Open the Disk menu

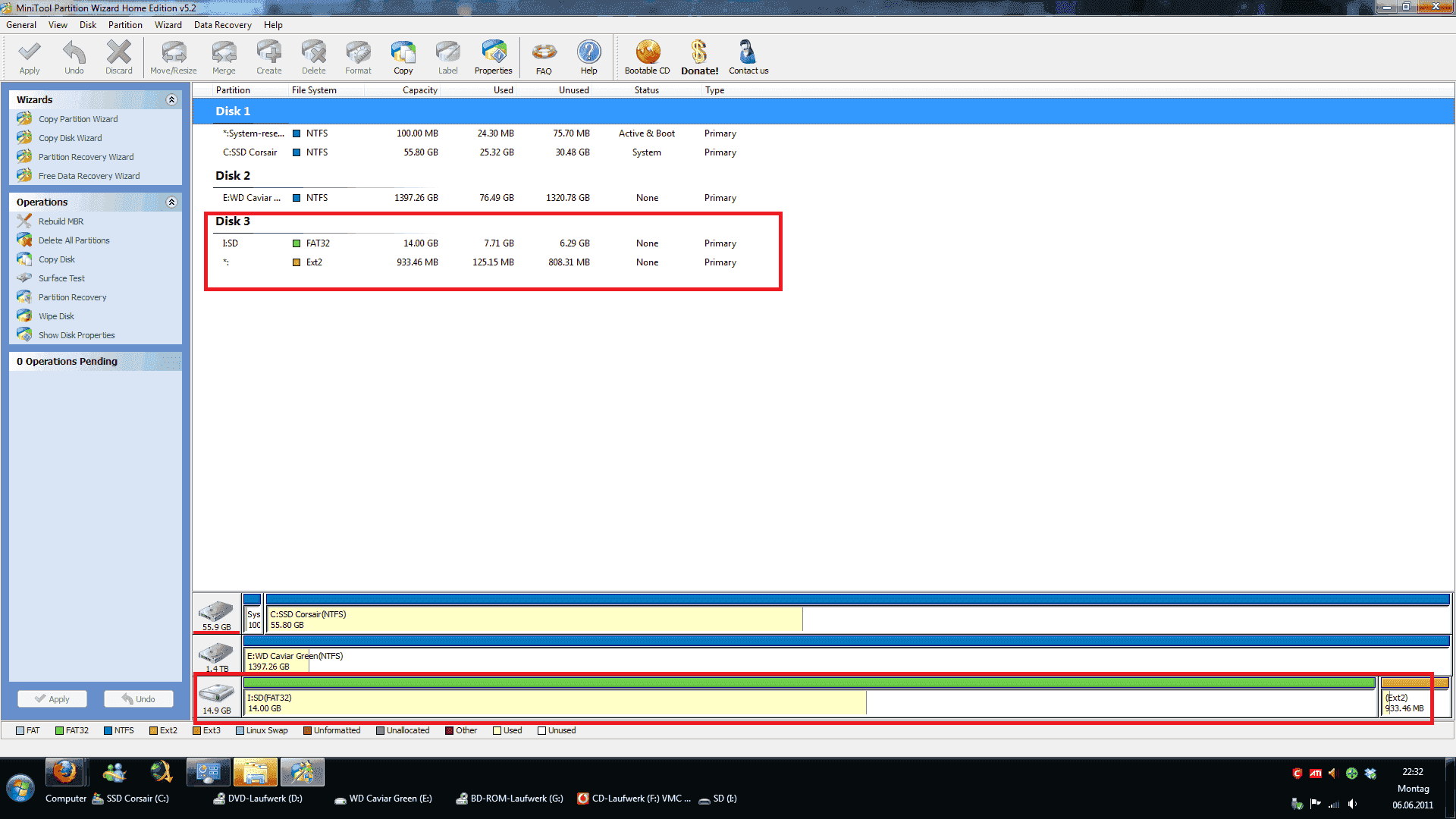88,25
